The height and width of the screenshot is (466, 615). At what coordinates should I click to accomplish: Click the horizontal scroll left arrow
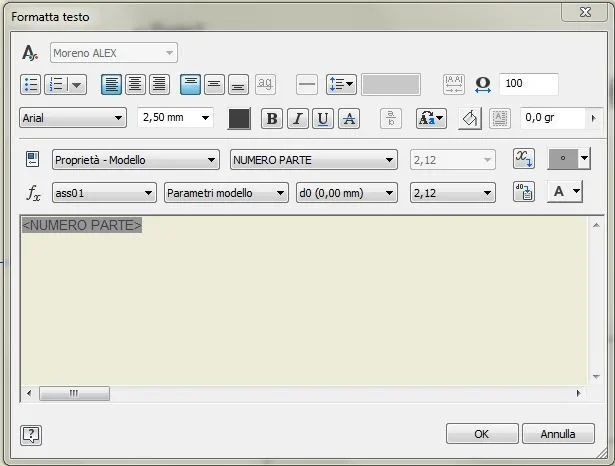point(29,393)
